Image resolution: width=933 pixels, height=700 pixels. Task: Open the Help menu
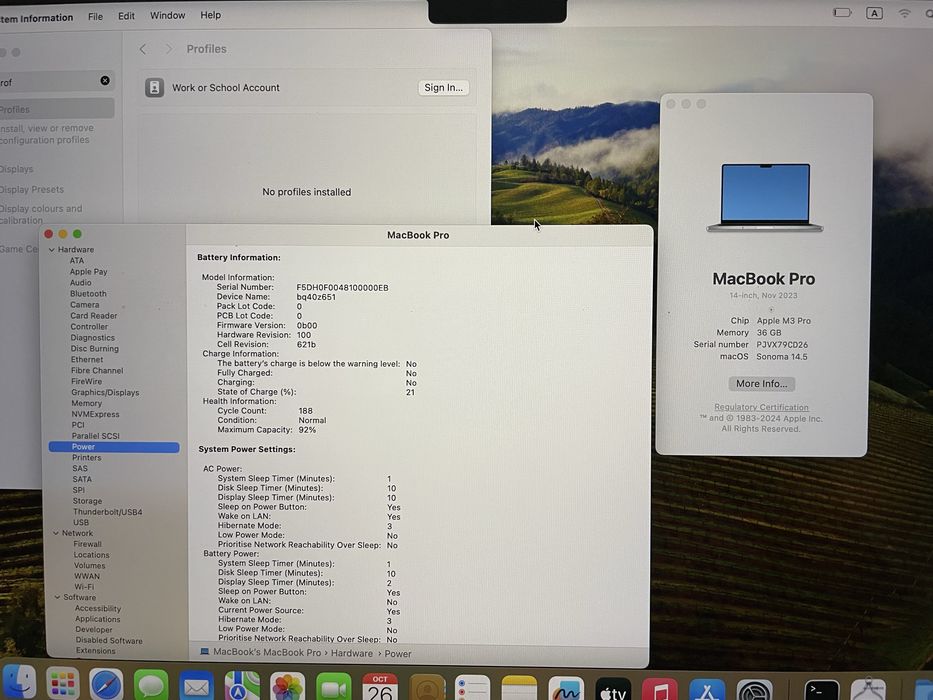point(210,15)
